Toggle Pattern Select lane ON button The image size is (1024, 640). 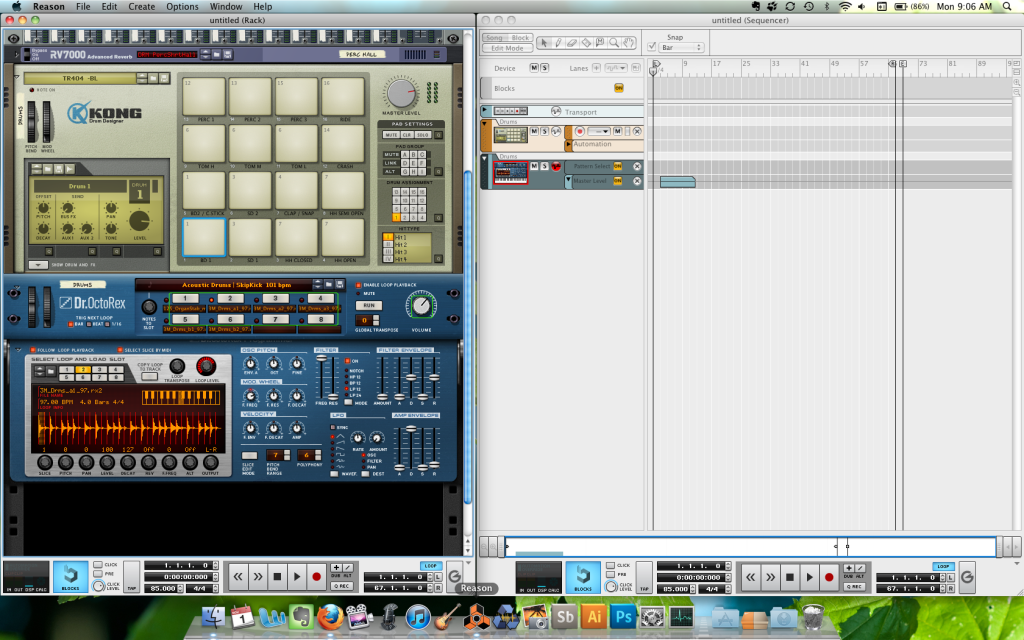618,167
